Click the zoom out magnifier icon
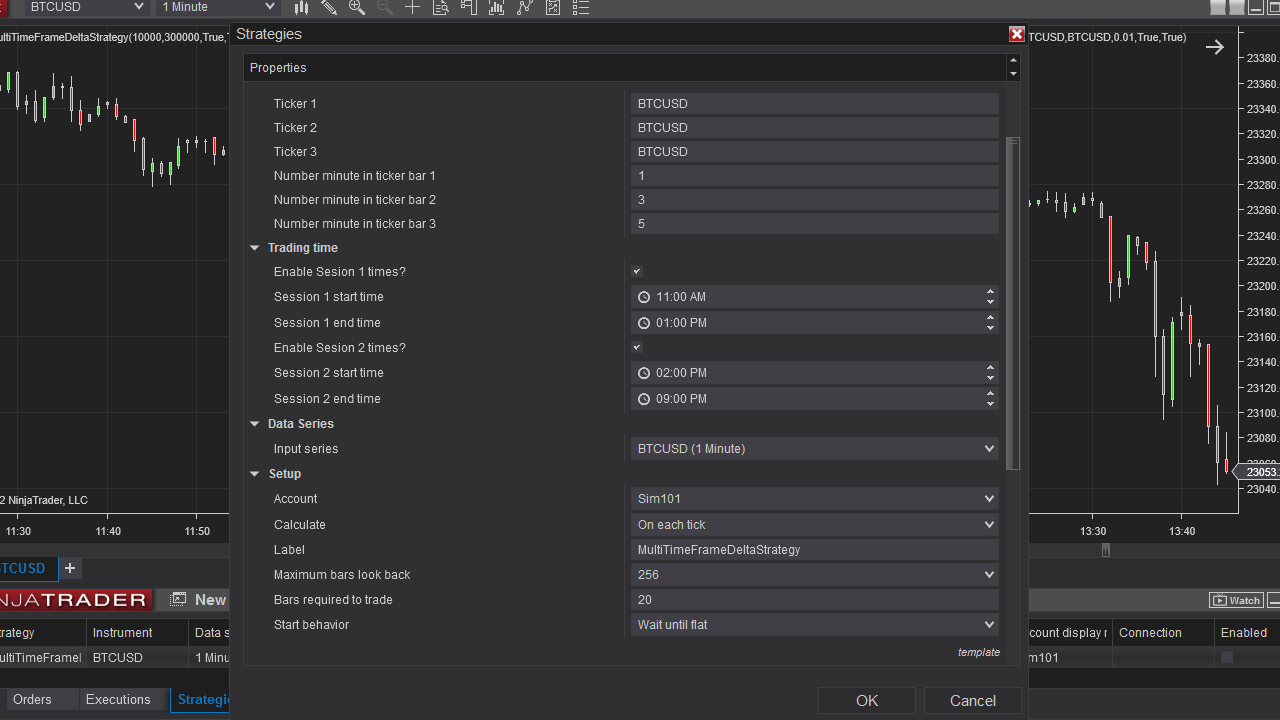Screen dimensions: 1280x720 coord(385,7)
